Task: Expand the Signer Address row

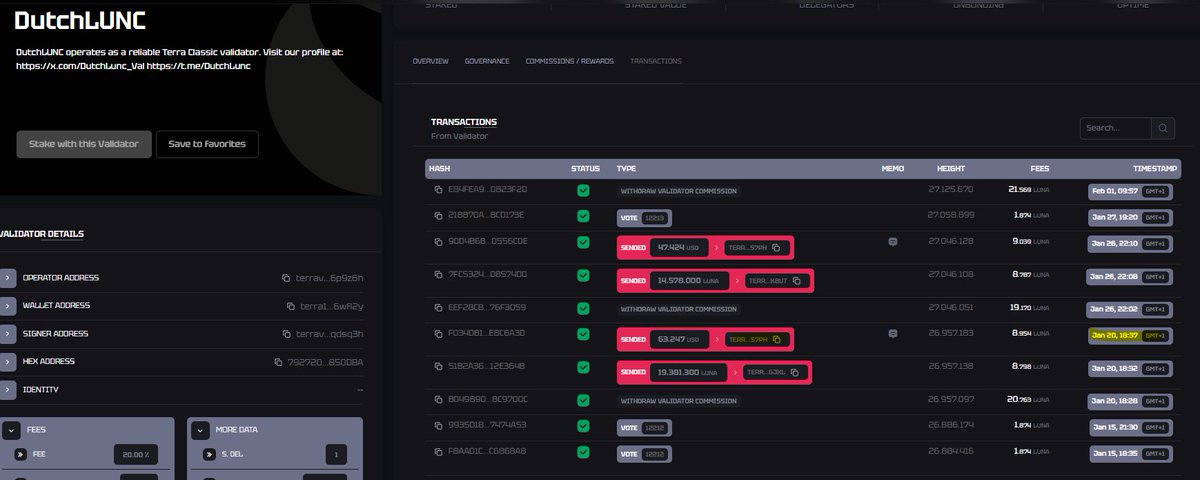Action: click(7, 334)
